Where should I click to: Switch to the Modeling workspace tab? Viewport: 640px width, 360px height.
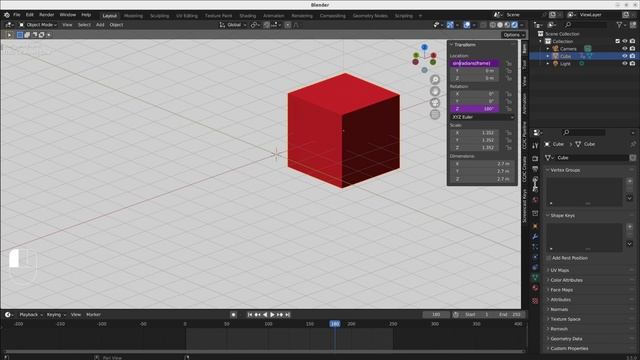pyautogui.click(x=133, y=16)
